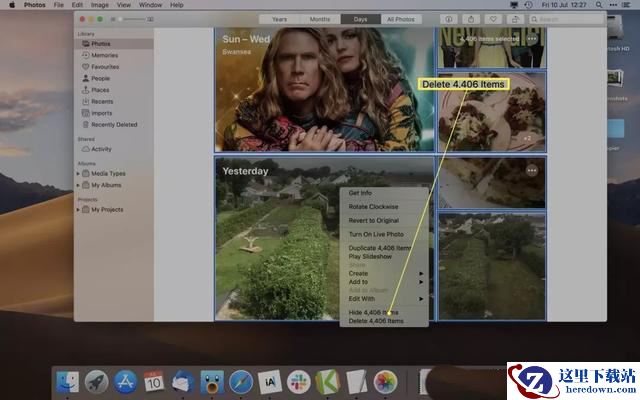Open the Image menu
640x400 pixels.
(x=100, y=5)
